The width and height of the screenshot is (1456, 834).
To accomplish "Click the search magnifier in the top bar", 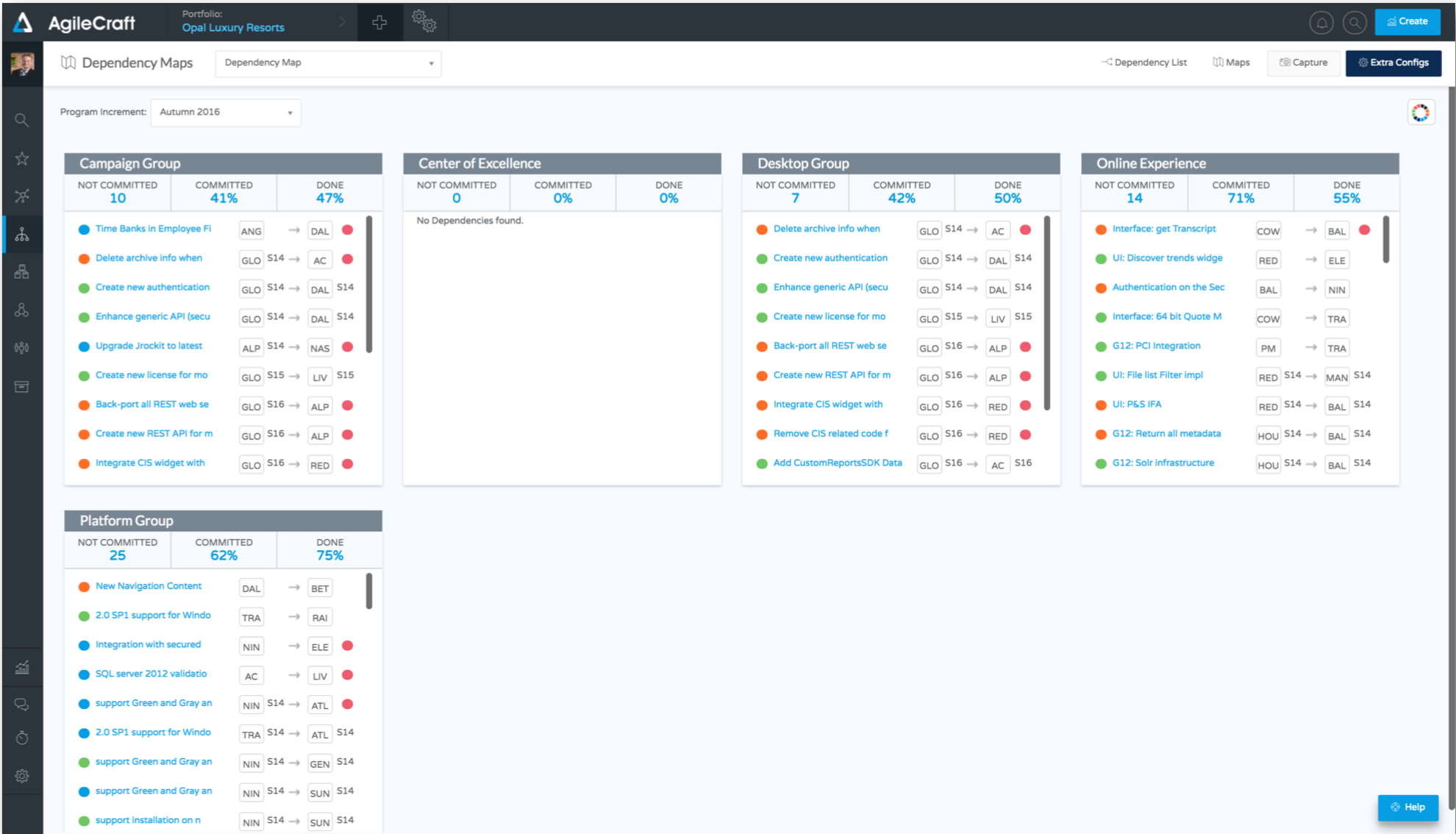I will coord(1354,23).
